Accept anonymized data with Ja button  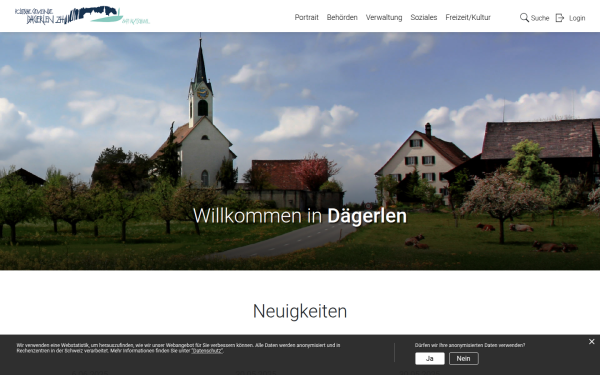[430, 359]
